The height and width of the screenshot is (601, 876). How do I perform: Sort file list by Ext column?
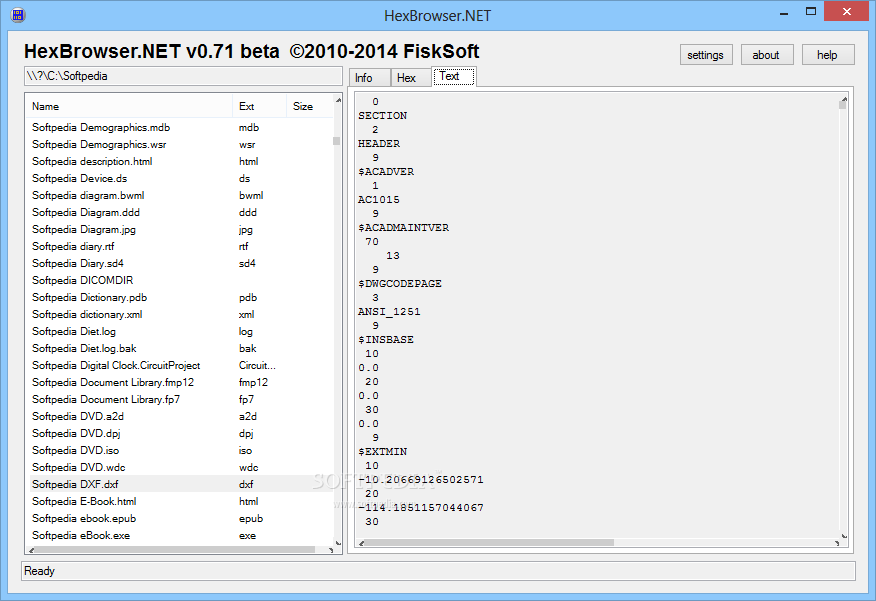[x=259, y=106]
